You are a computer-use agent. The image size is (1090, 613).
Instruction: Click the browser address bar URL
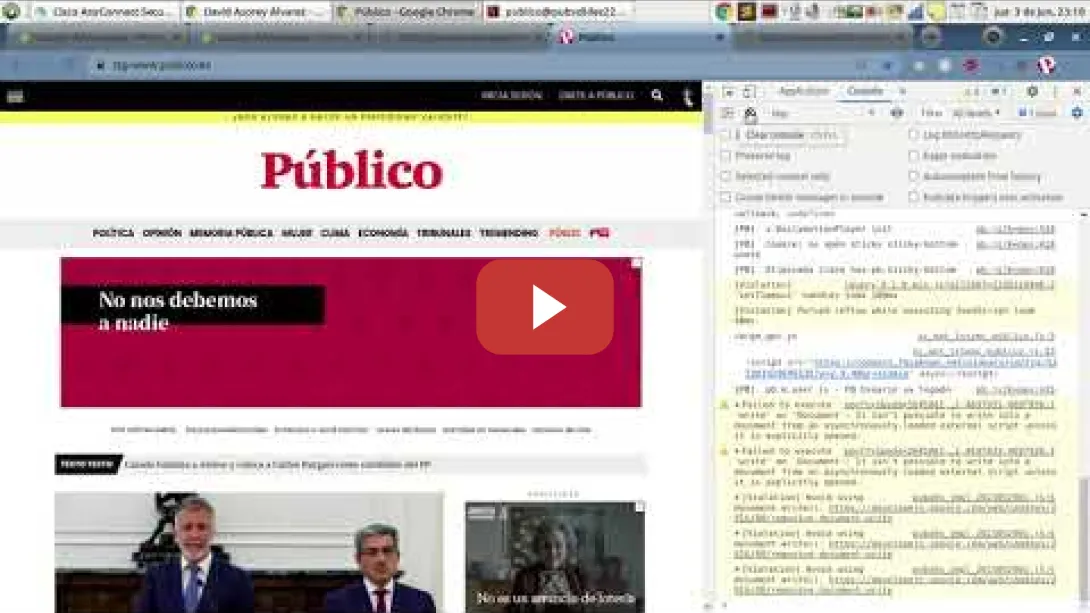161,65
